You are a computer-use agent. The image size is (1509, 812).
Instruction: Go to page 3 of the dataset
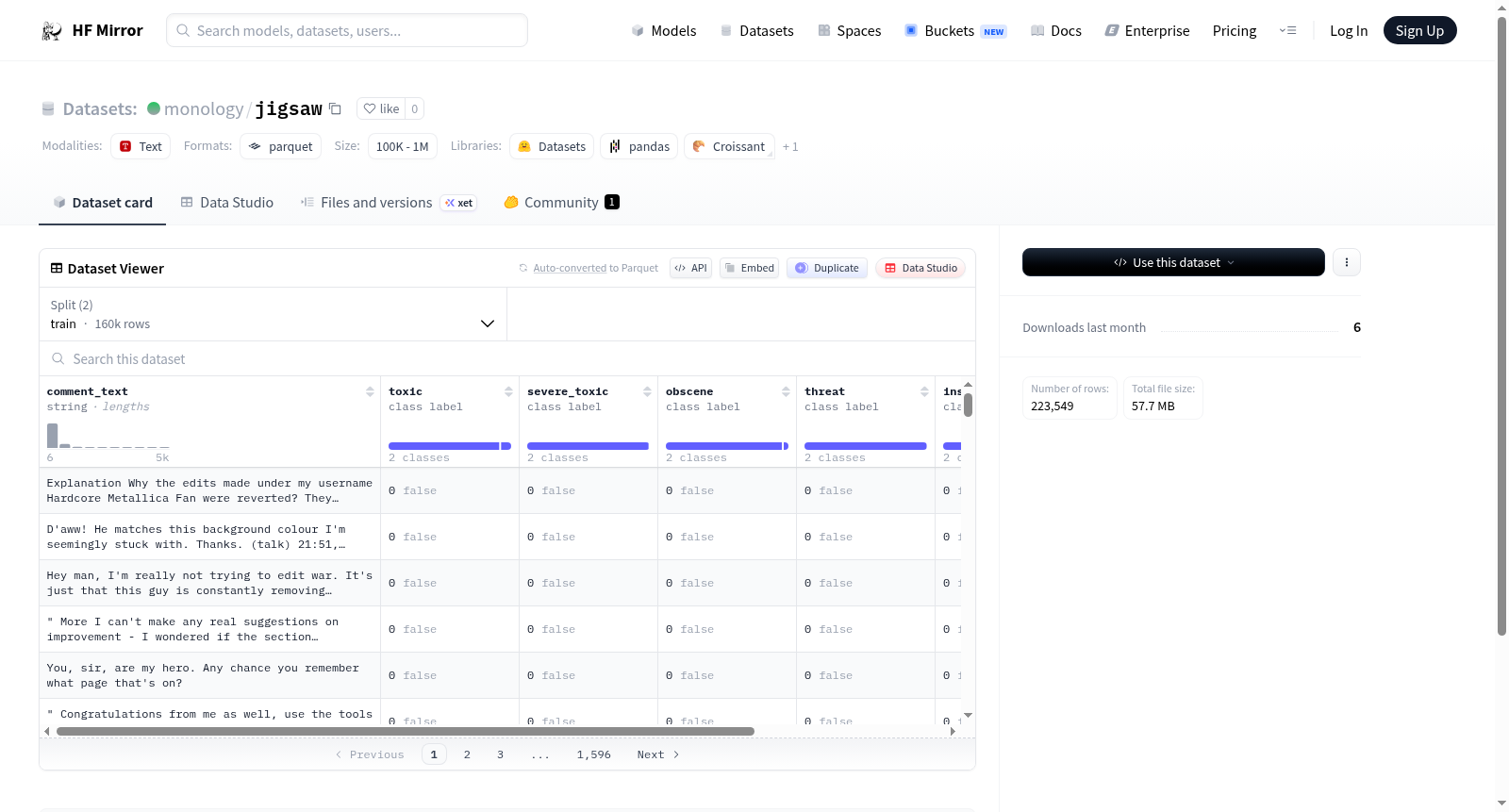click(500, 754)
